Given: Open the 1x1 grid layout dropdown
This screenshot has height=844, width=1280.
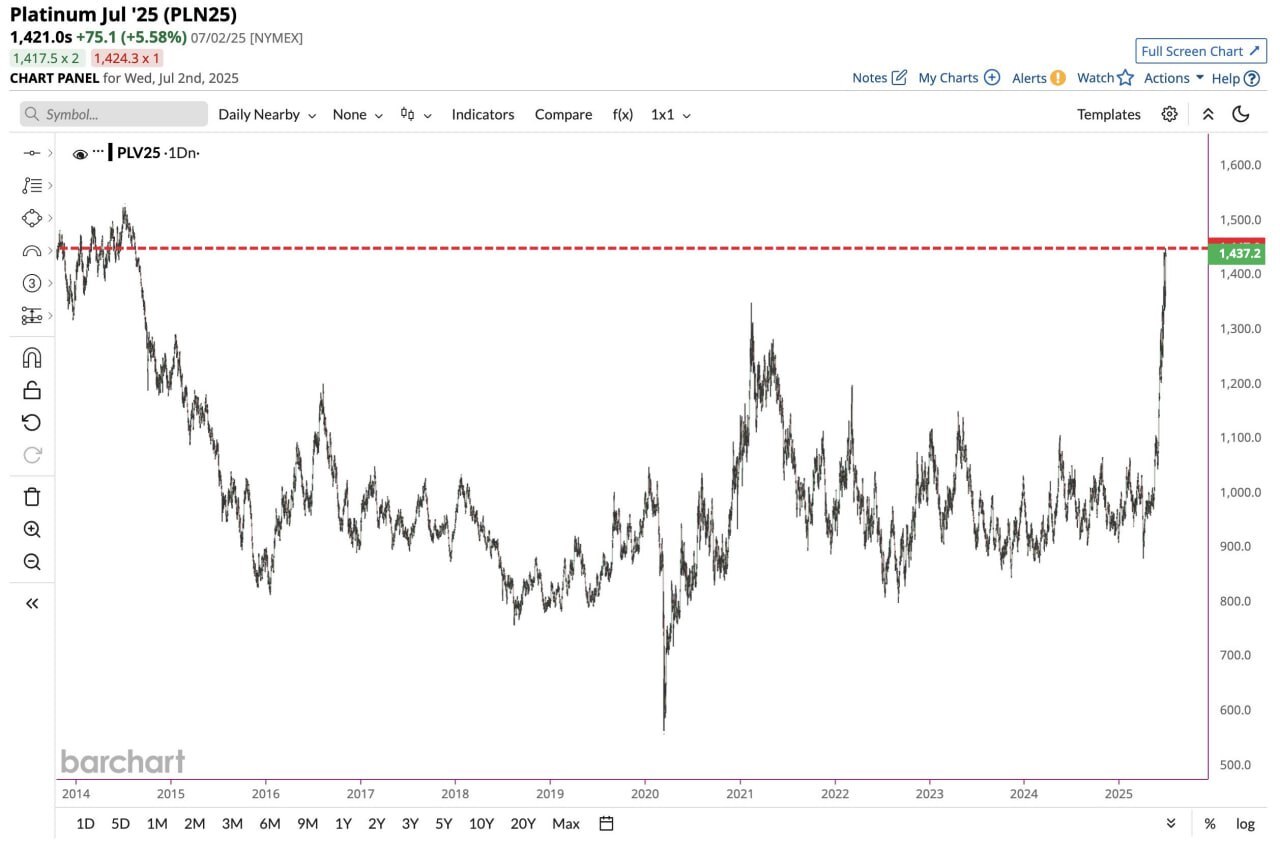Looking at the screenshot, I should 671,114.
